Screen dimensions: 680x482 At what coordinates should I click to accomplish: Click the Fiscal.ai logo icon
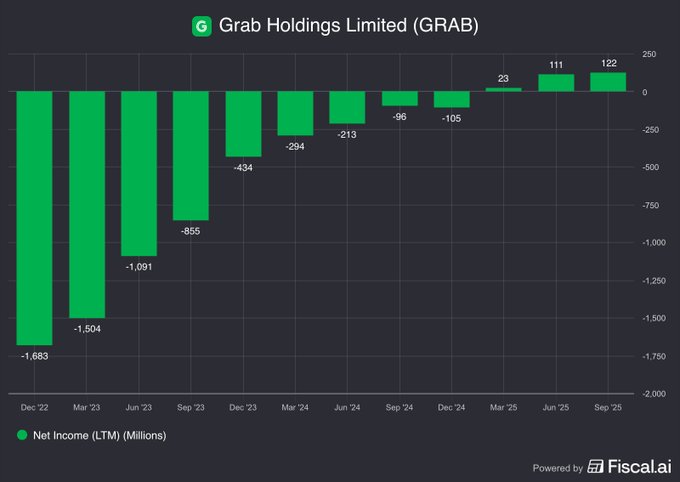click(595, 467)
